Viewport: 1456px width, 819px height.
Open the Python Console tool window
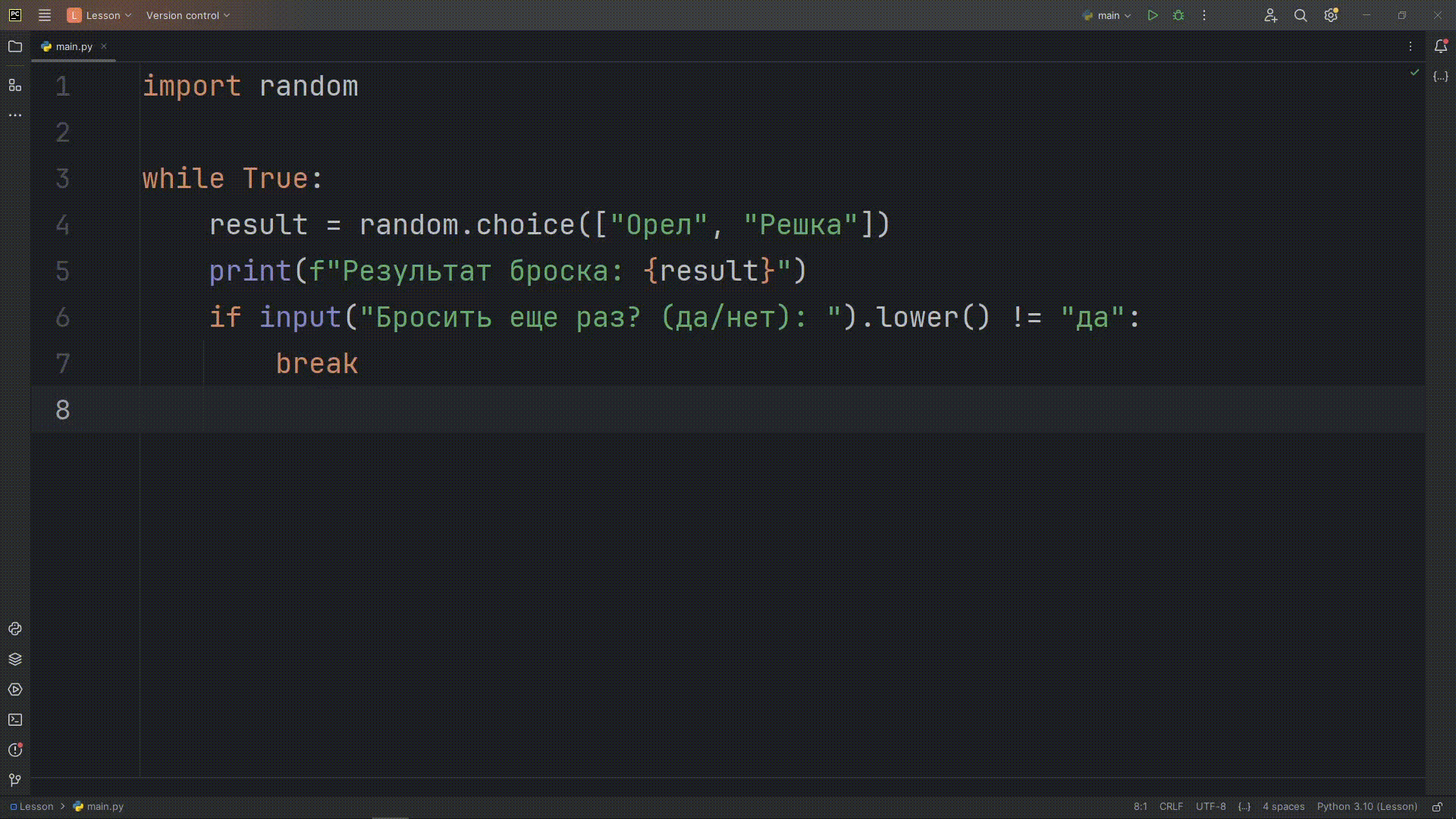(x=15, y=629)
